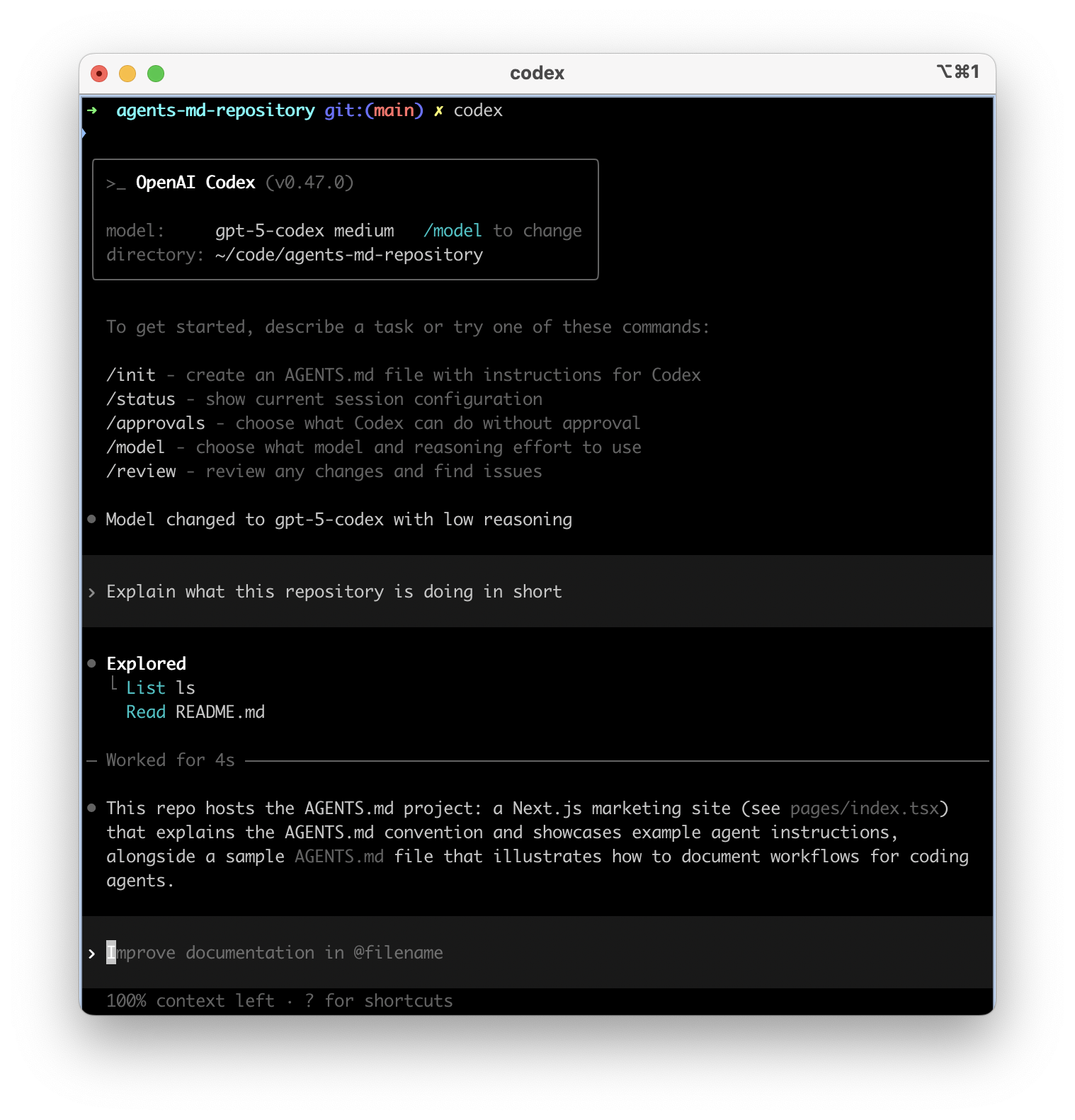Click the /review command entry
This screenshot has height=1120, width=1075.
[x=141, y=472]
